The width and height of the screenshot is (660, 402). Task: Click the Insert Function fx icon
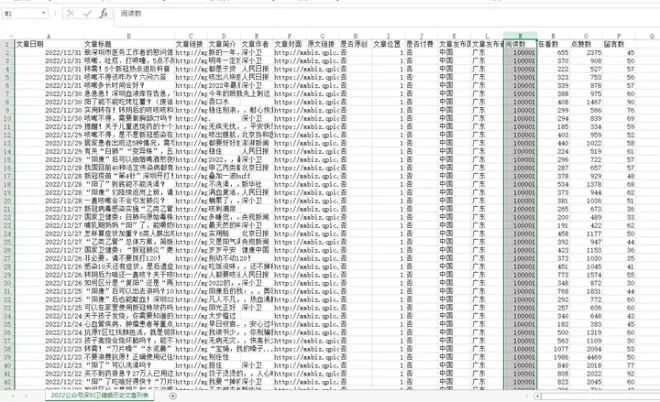click(x=103, y=15)
